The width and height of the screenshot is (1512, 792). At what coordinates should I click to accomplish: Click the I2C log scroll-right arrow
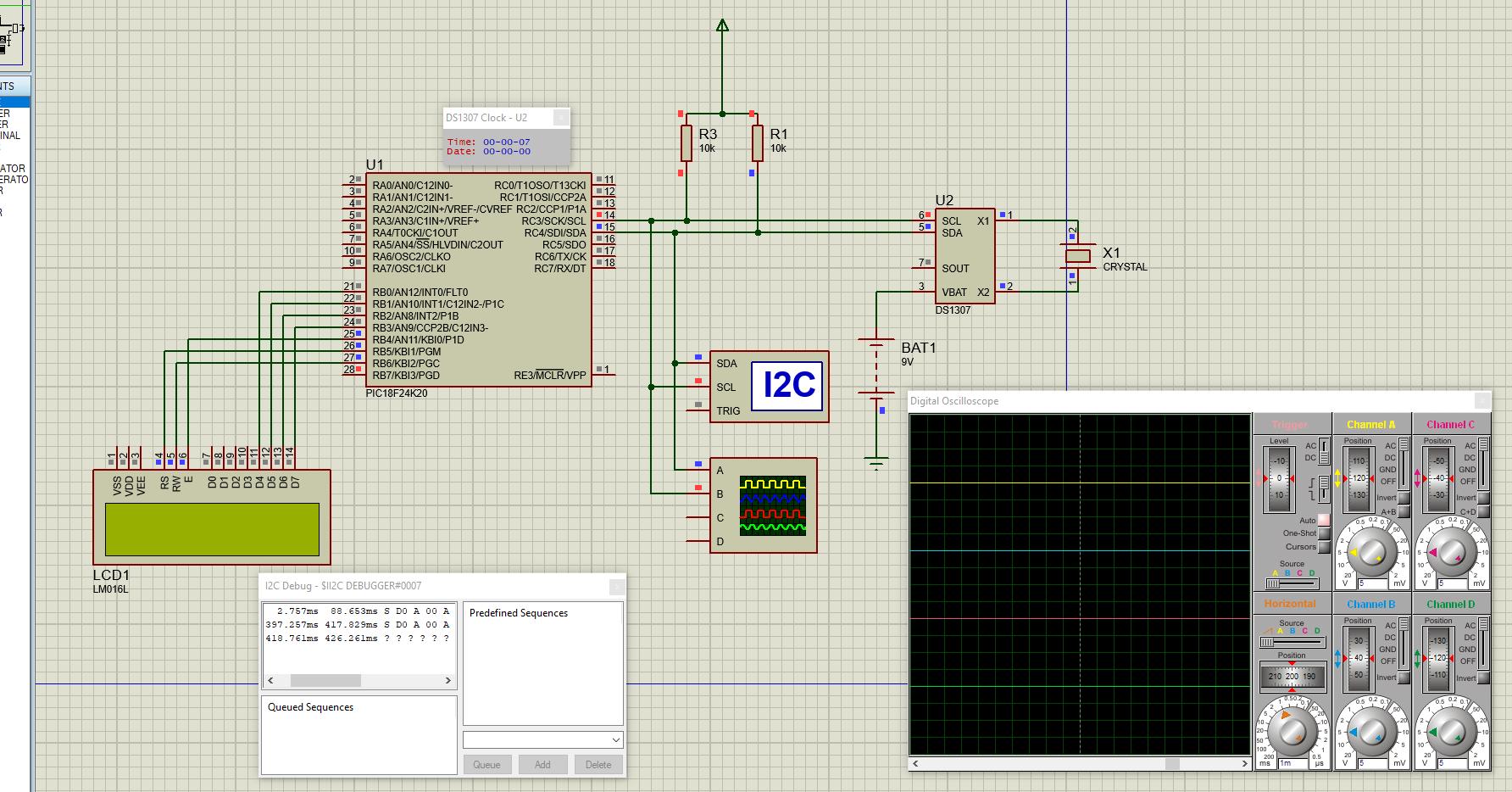click(x=448, y=680)
